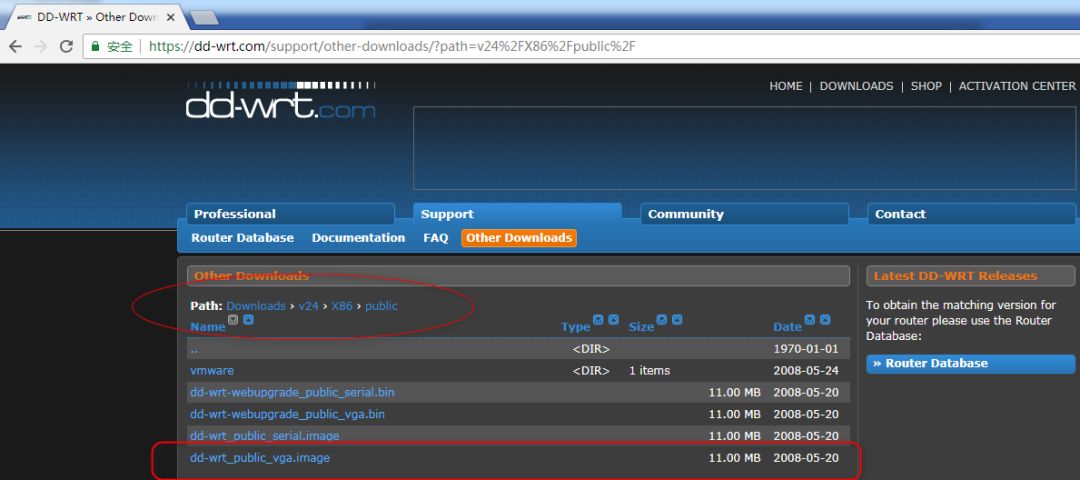Click DOWNLOADS in top navigation
The width and height of the screenshot is (1080, 480).
click(x=856, y=86)
